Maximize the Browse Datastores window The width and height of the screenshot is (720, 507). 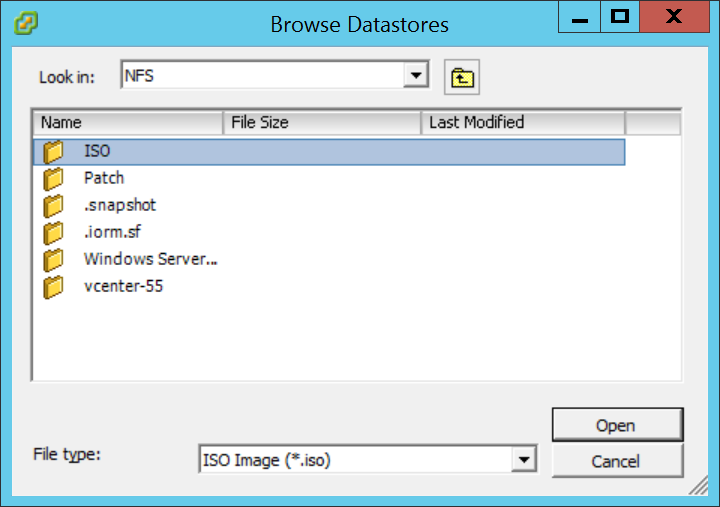point(620,16)
